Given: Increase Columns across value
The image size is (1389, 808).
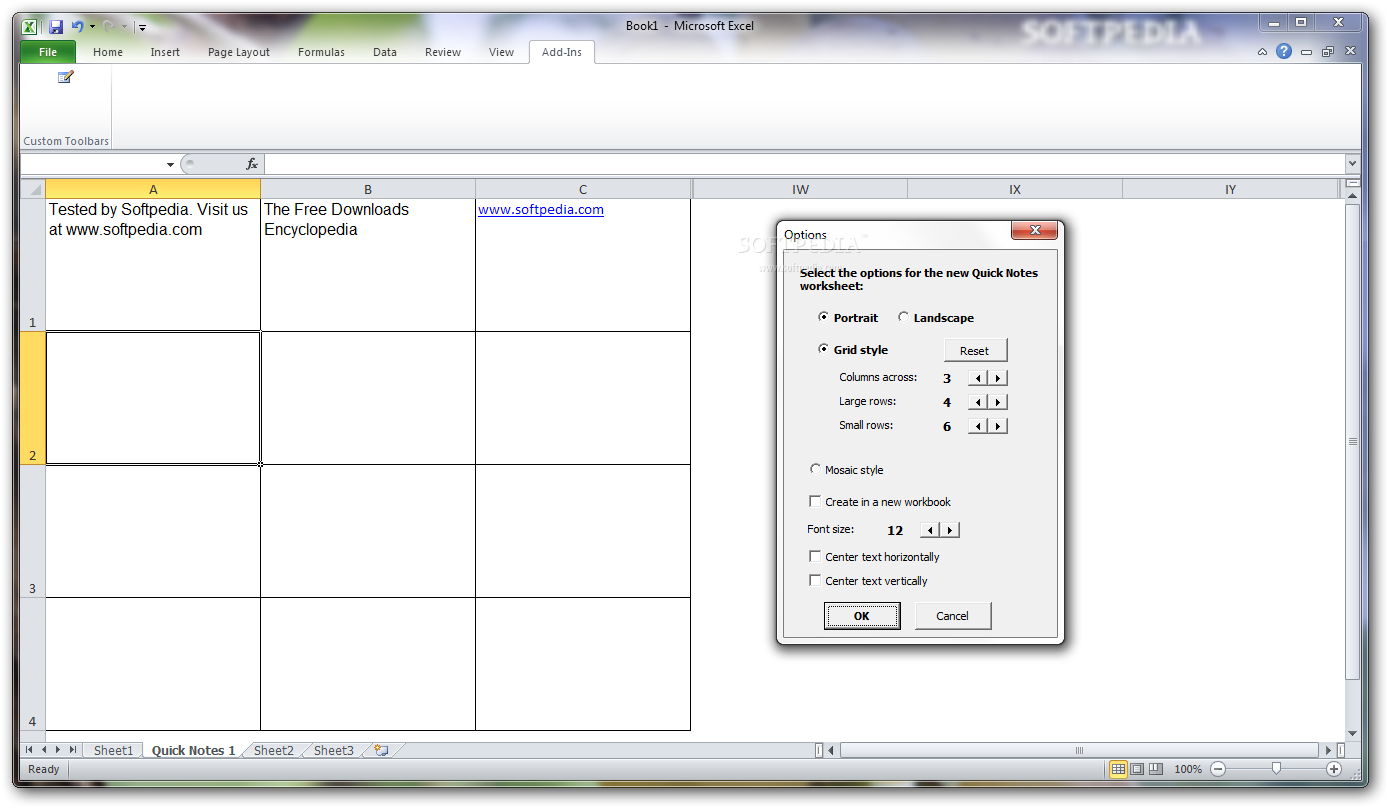Looking at the screenshot, I should (998, 378).
